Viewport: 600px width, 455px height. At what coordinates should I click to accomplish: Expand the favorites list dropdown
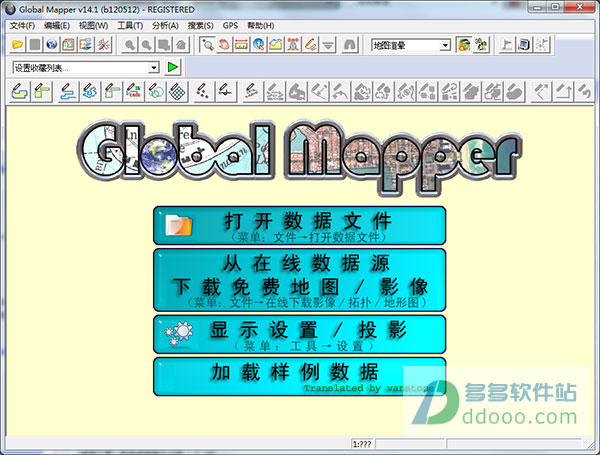pos(153,68)
